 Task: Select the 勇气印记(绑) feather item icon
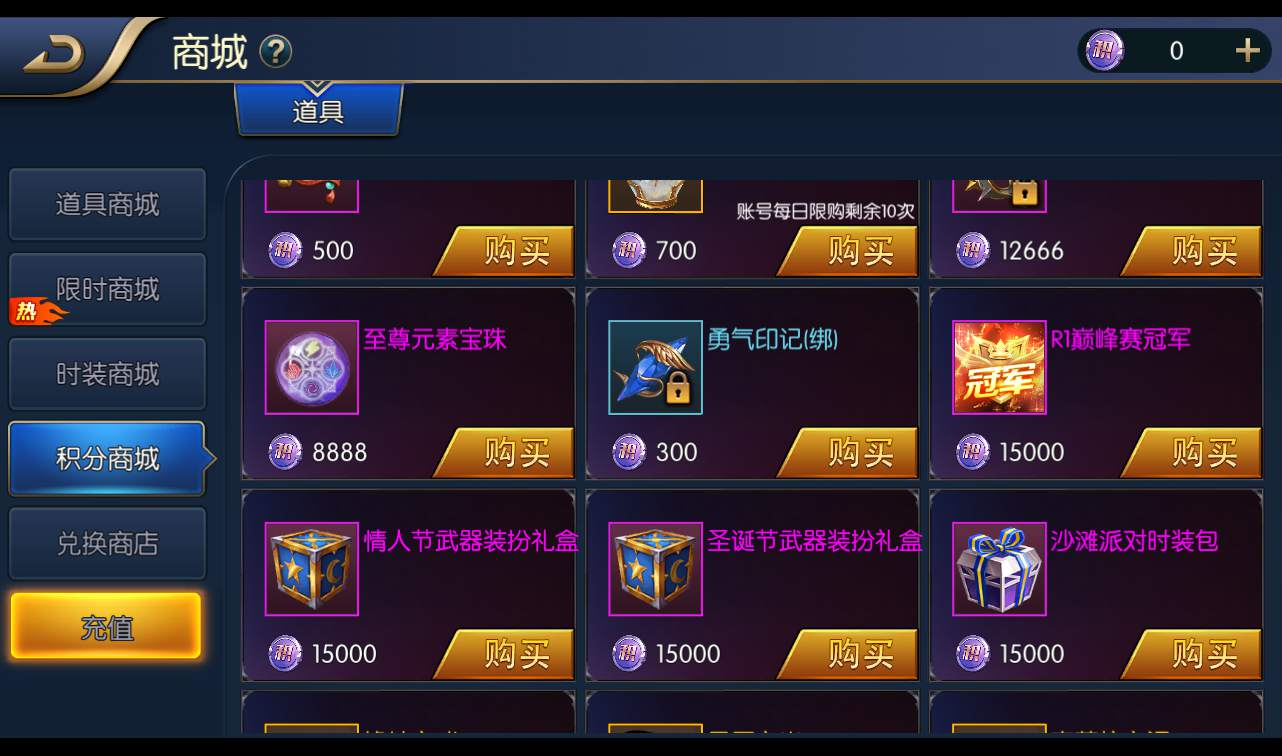[656, 367]
